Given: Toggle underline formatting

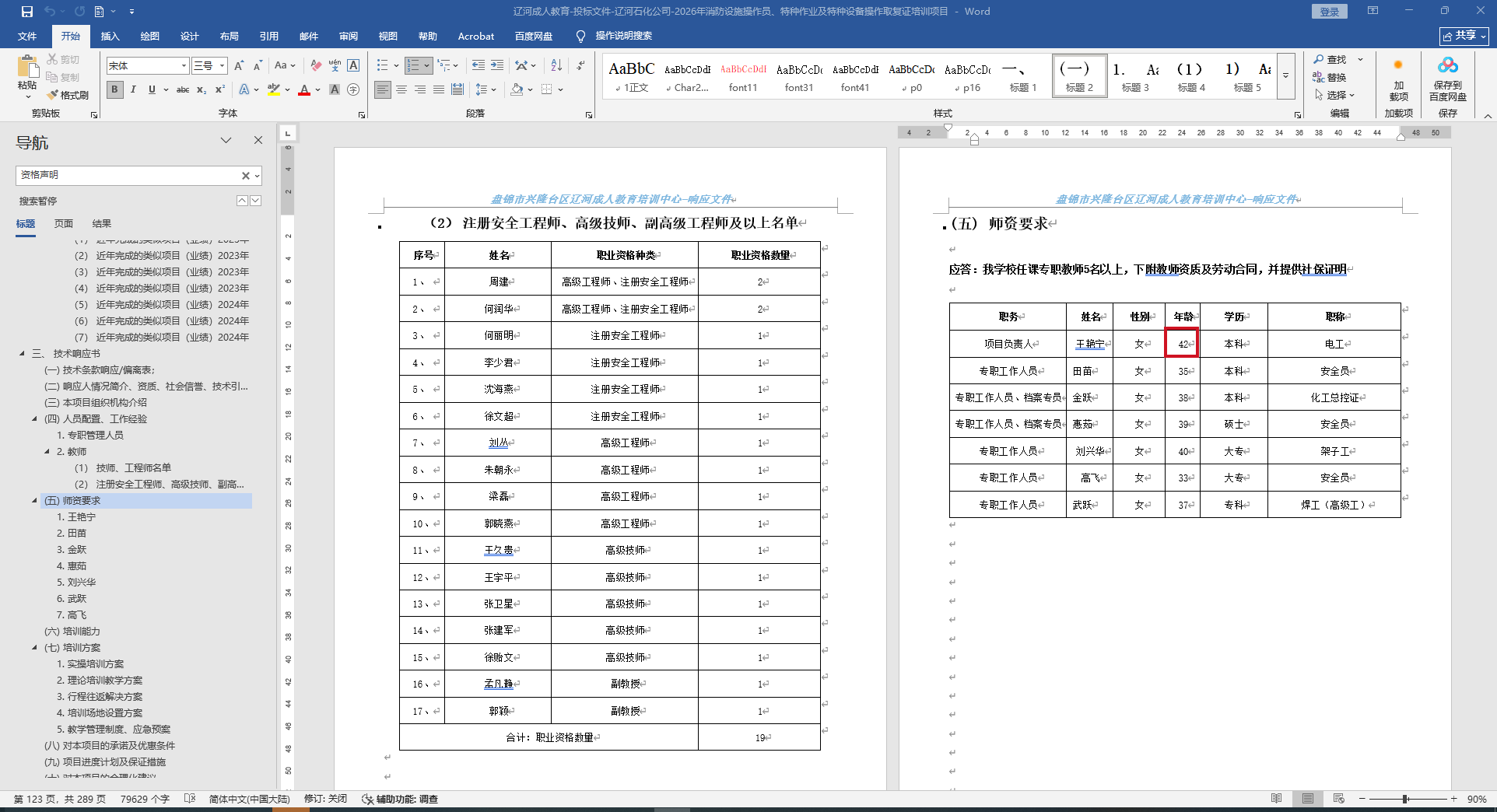Looking at the screenshot, I should pos(152,89).
